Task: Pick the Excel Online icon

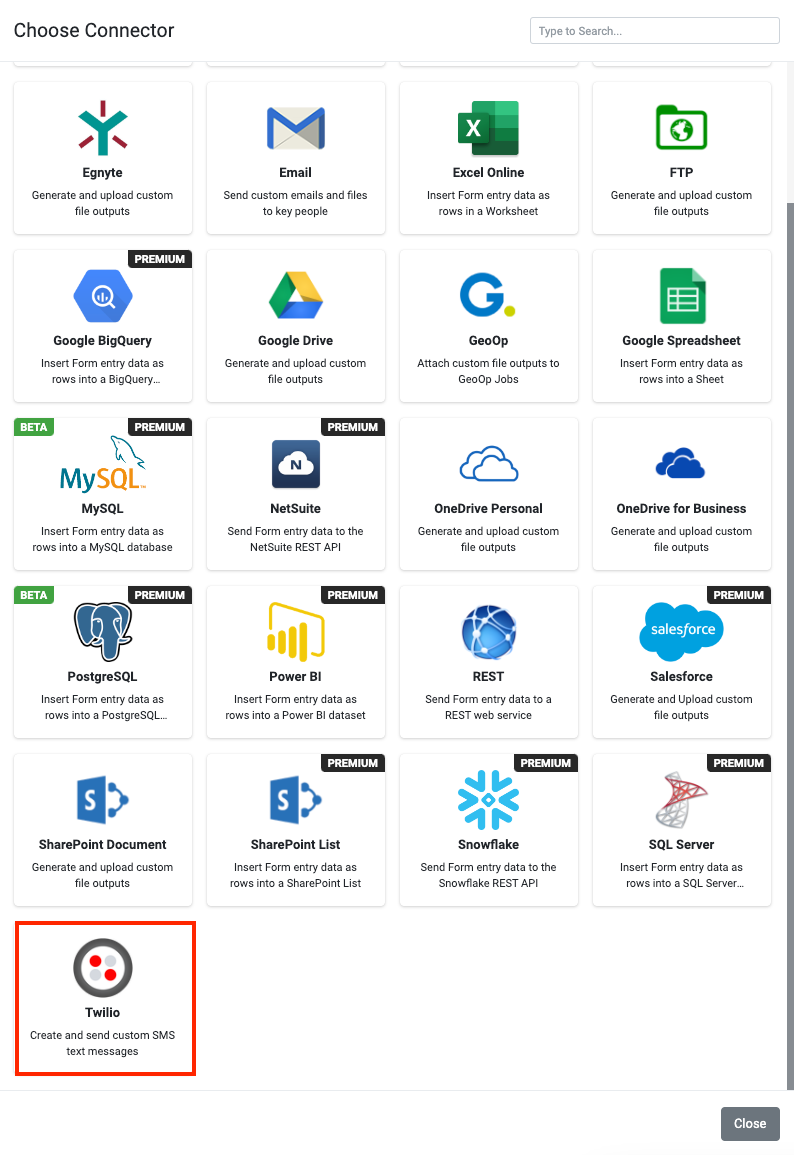Action: 488,128
